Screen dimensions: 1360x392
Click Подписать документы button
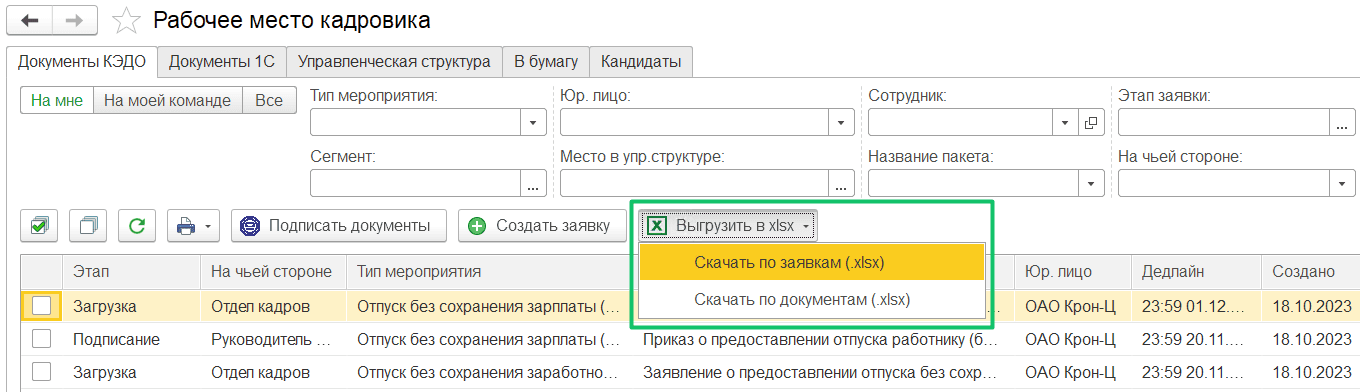339,226
